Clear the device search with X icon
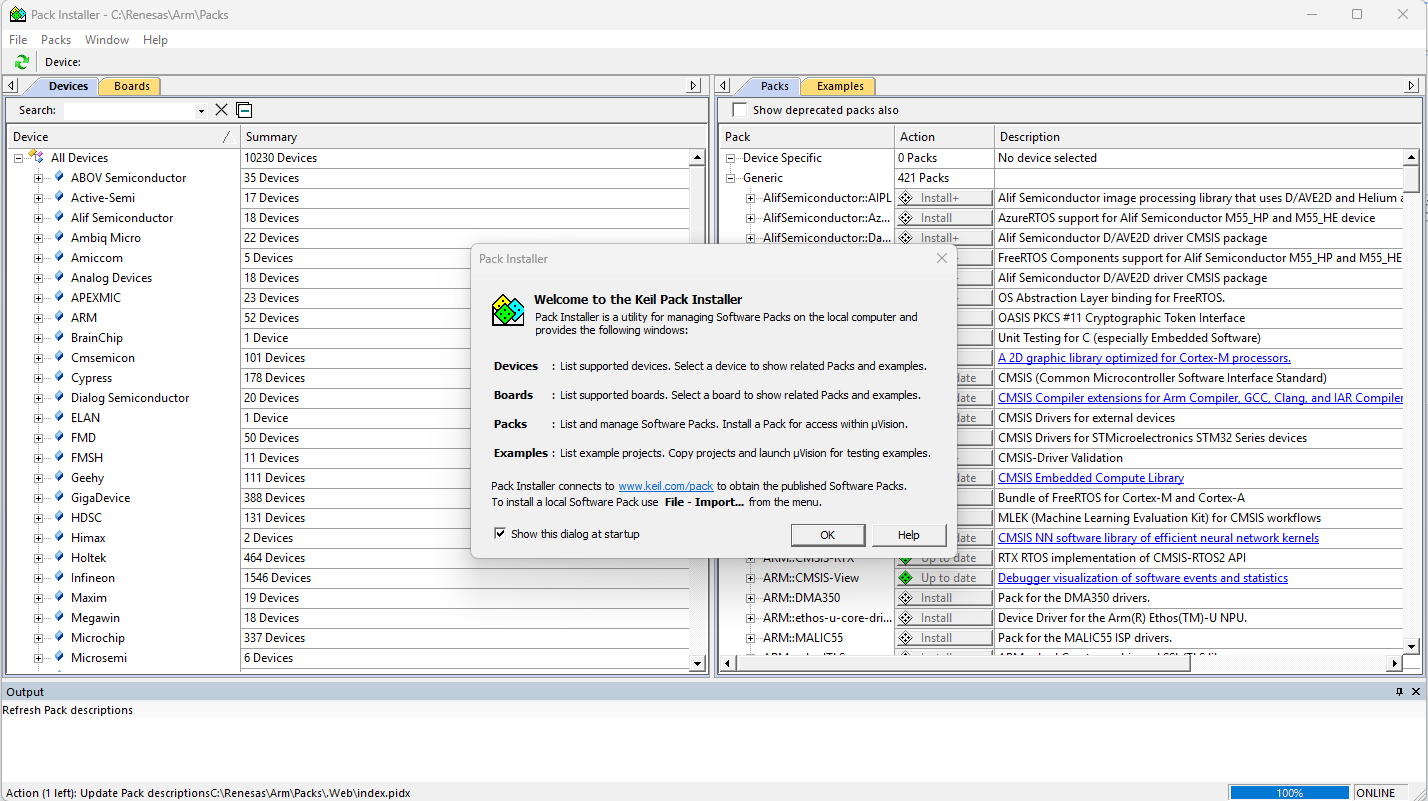 point(222,110)
